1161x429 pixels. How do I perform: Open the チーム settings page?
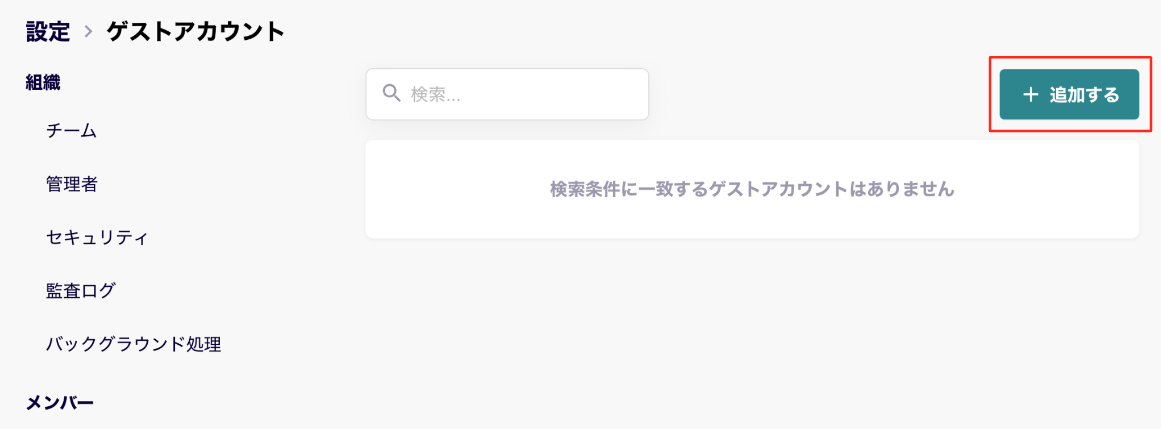[71, 131]
